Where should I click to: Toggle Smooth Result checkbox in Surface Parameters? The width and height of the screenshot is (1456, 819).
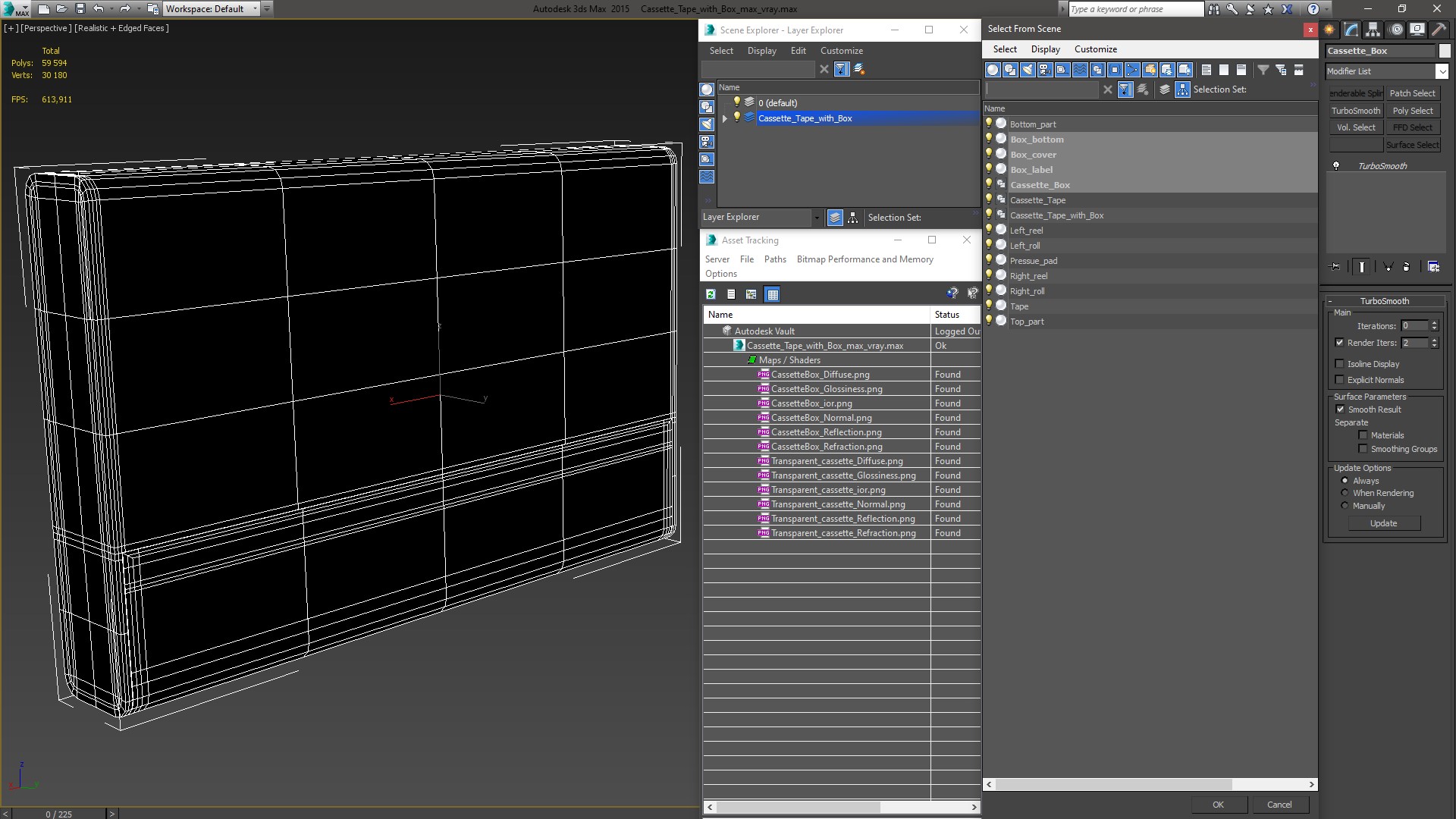(x=1340, y=409)
